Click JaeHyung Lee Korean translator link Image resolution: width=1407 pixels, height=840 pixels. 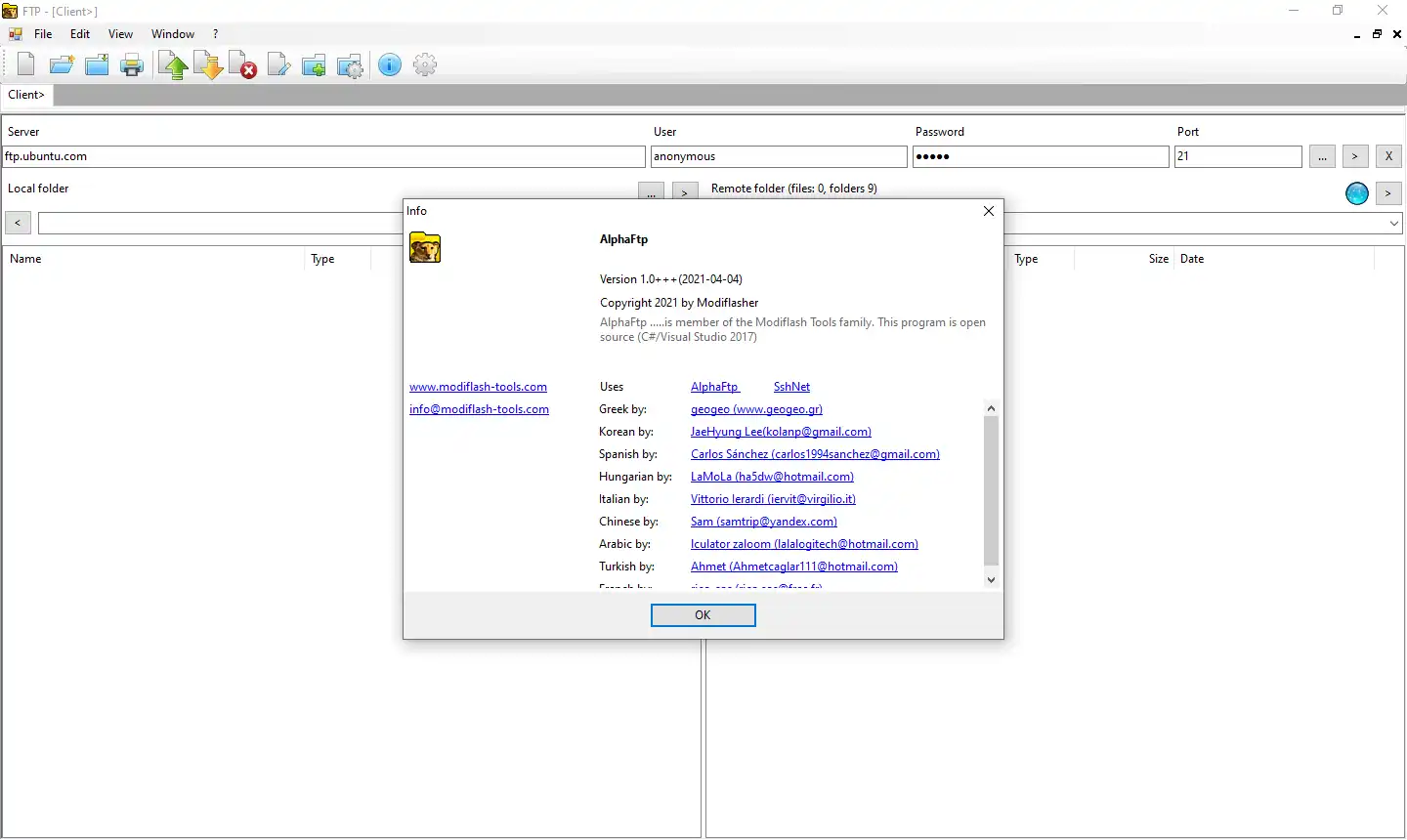tap(781, 432)
